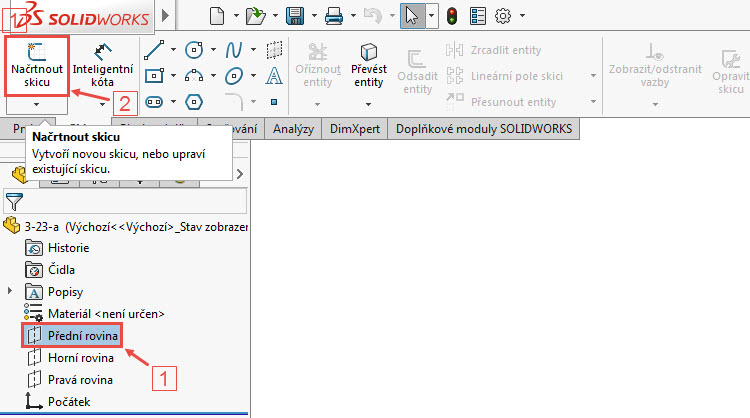Select Popisy in the feature tree

(54, 292)
